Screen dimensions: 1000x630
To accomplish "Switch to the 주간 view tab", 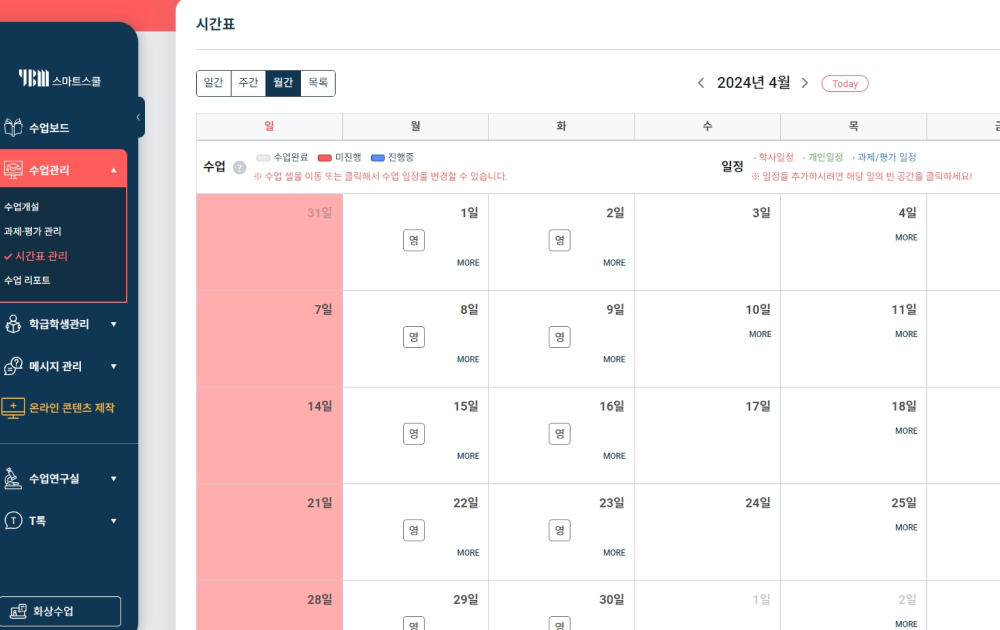I will [x=248, y=83].
